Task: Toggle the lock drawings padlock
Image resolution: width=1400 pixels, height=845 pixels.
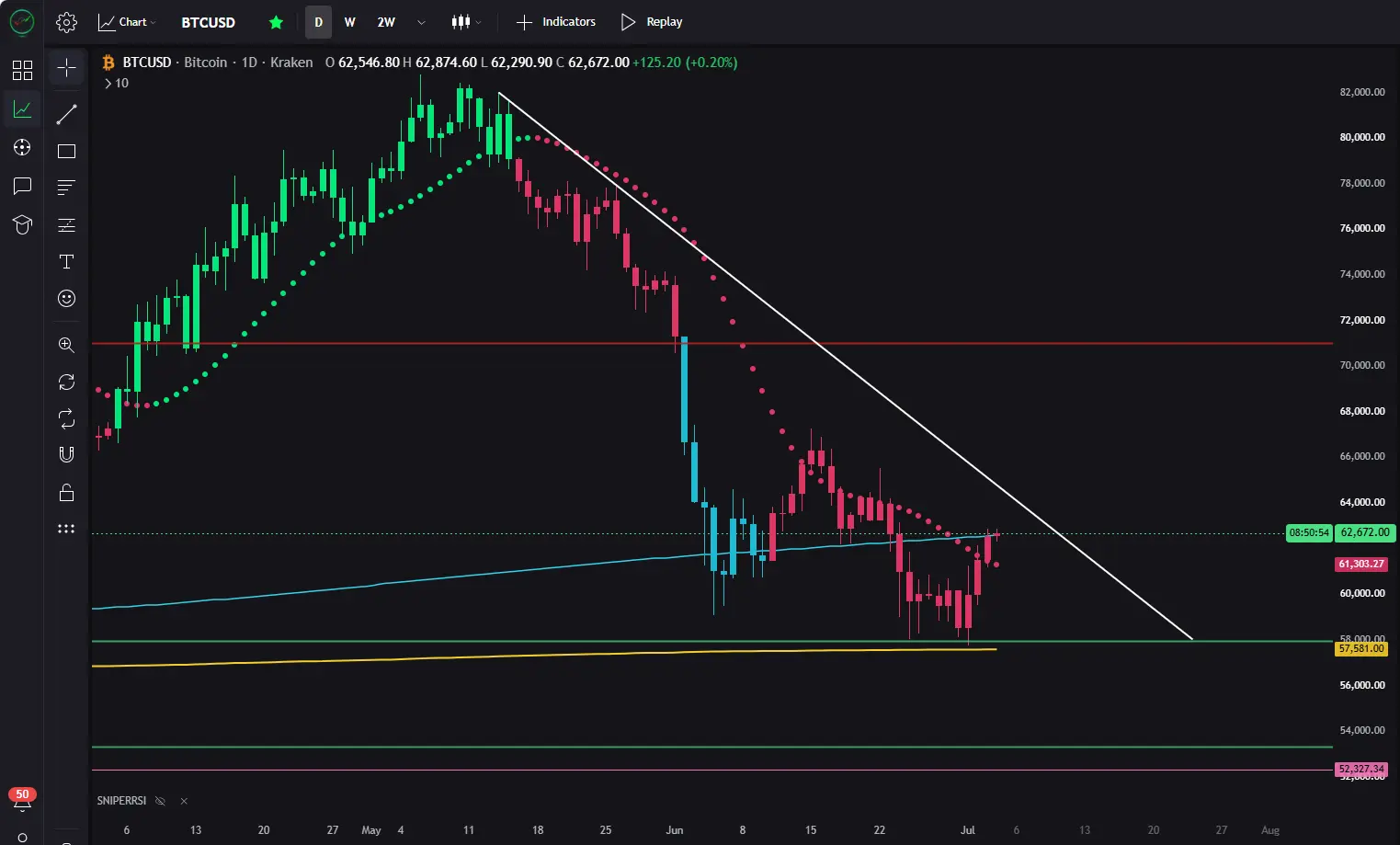Action: [x=66, y=493]
